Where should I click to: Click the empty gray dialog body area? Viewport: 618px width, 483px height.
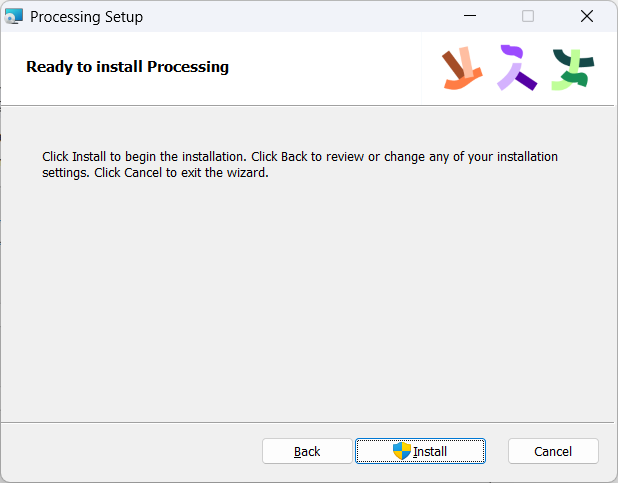coord(300,300)
